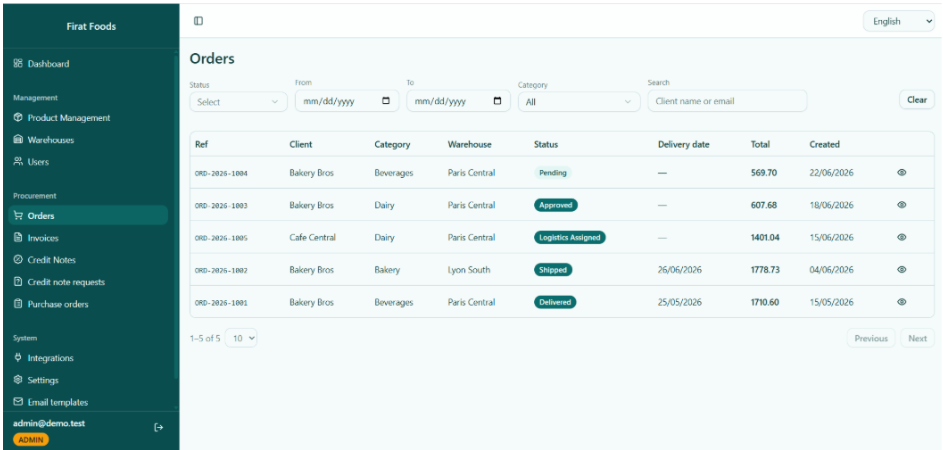
Task: Click the Previous page button
Action: (871, 338)
